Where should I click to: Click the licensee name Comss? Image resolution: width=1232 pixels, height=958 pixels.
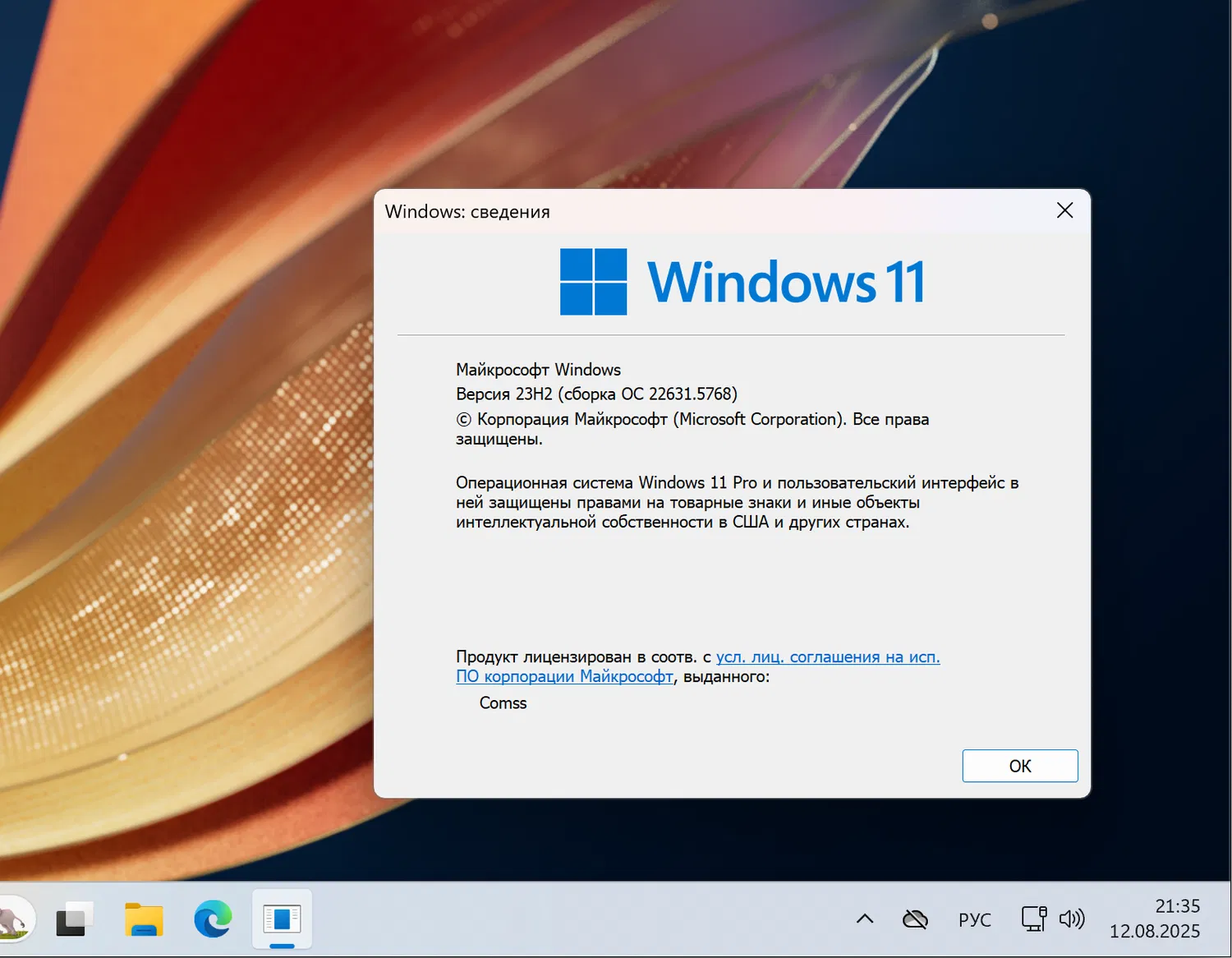point(503,703)
